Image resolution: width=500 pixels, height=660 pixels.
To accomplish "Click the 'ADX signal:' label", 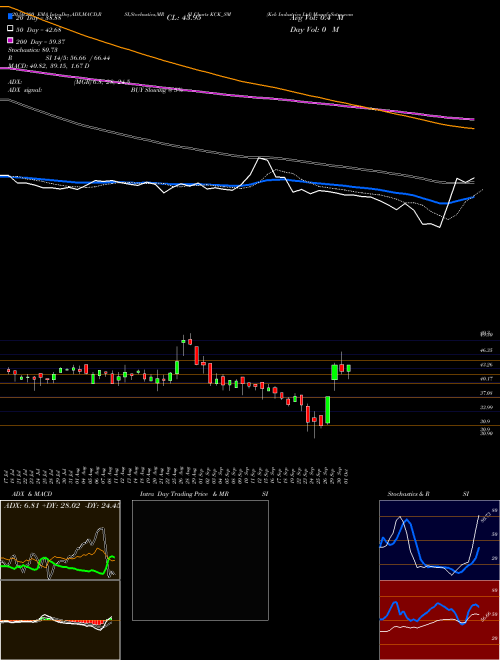I will pyautogui.click(x=25, y=90).
